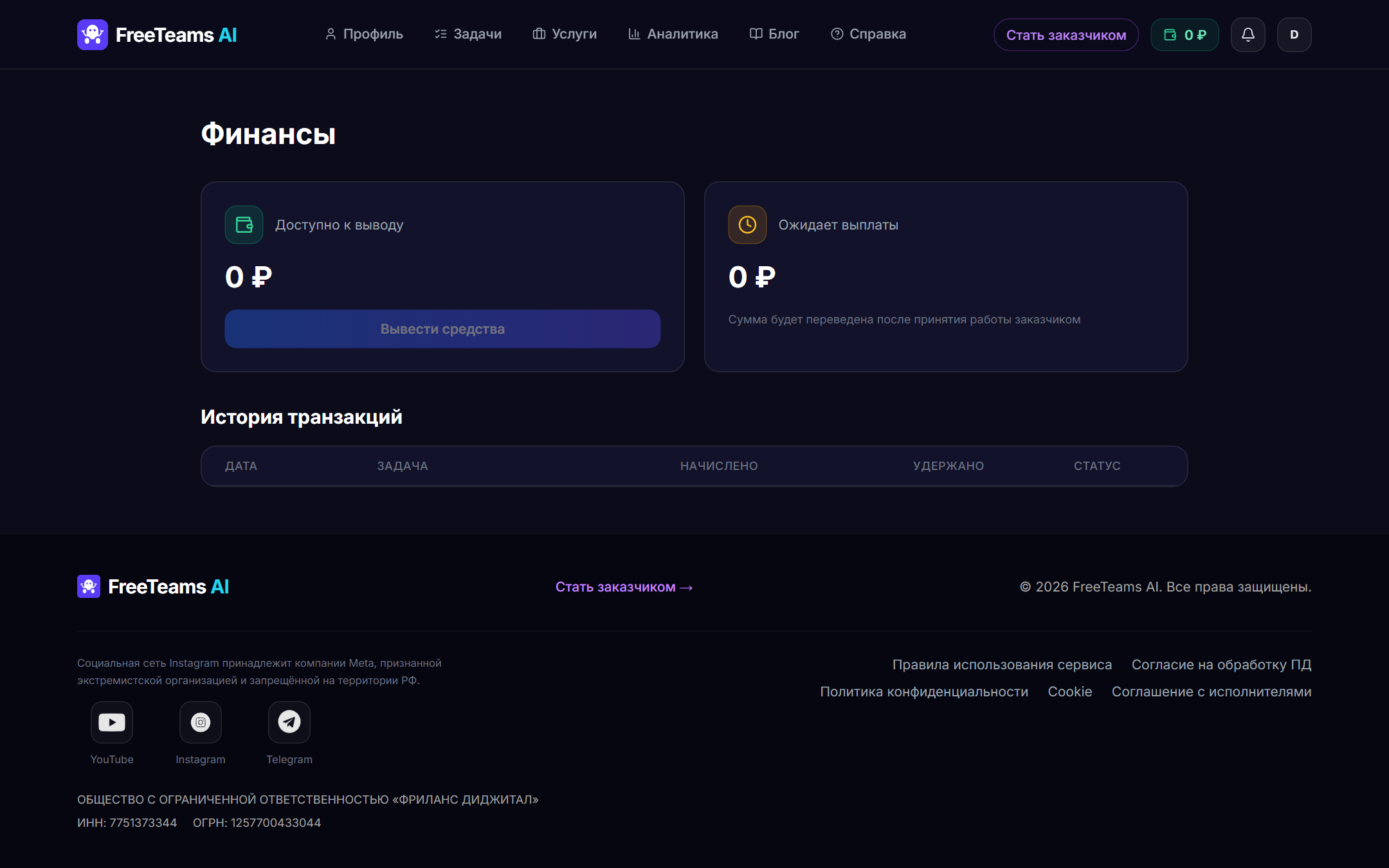Click the Ожидает выплаты label
Viewport: 1389px width, 868px height.
(839, 225)
